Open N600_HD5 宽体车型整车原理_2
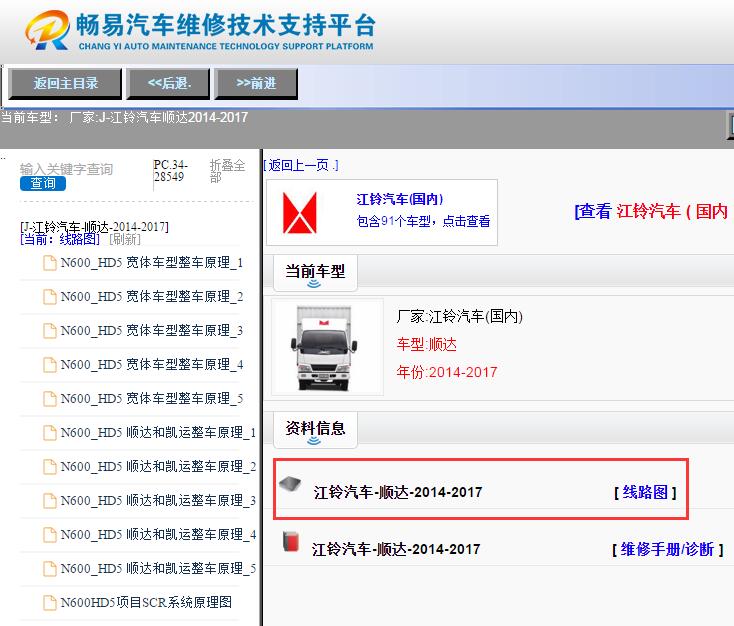Screen dimensions: 734x626 coord(152,297)
